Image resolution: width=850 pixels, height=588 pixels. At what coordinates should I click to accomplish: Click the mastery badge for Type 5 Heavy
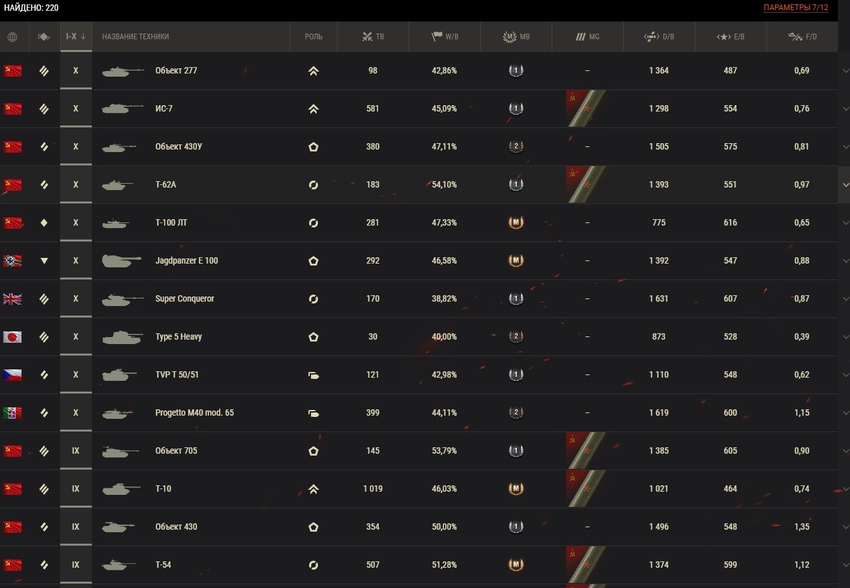point(516,337)
